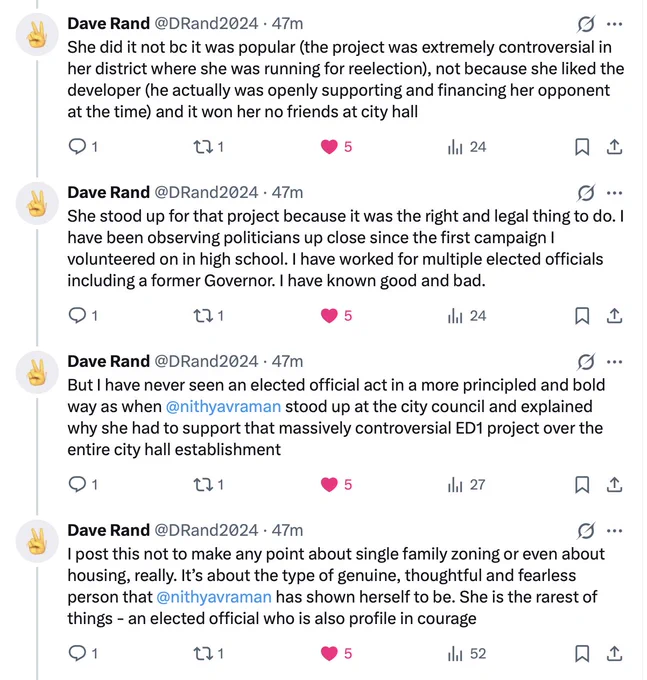Open Dave Rand name on the first tweet
The width and height of the screenshot is (647, 680).
tap(108, 23)
